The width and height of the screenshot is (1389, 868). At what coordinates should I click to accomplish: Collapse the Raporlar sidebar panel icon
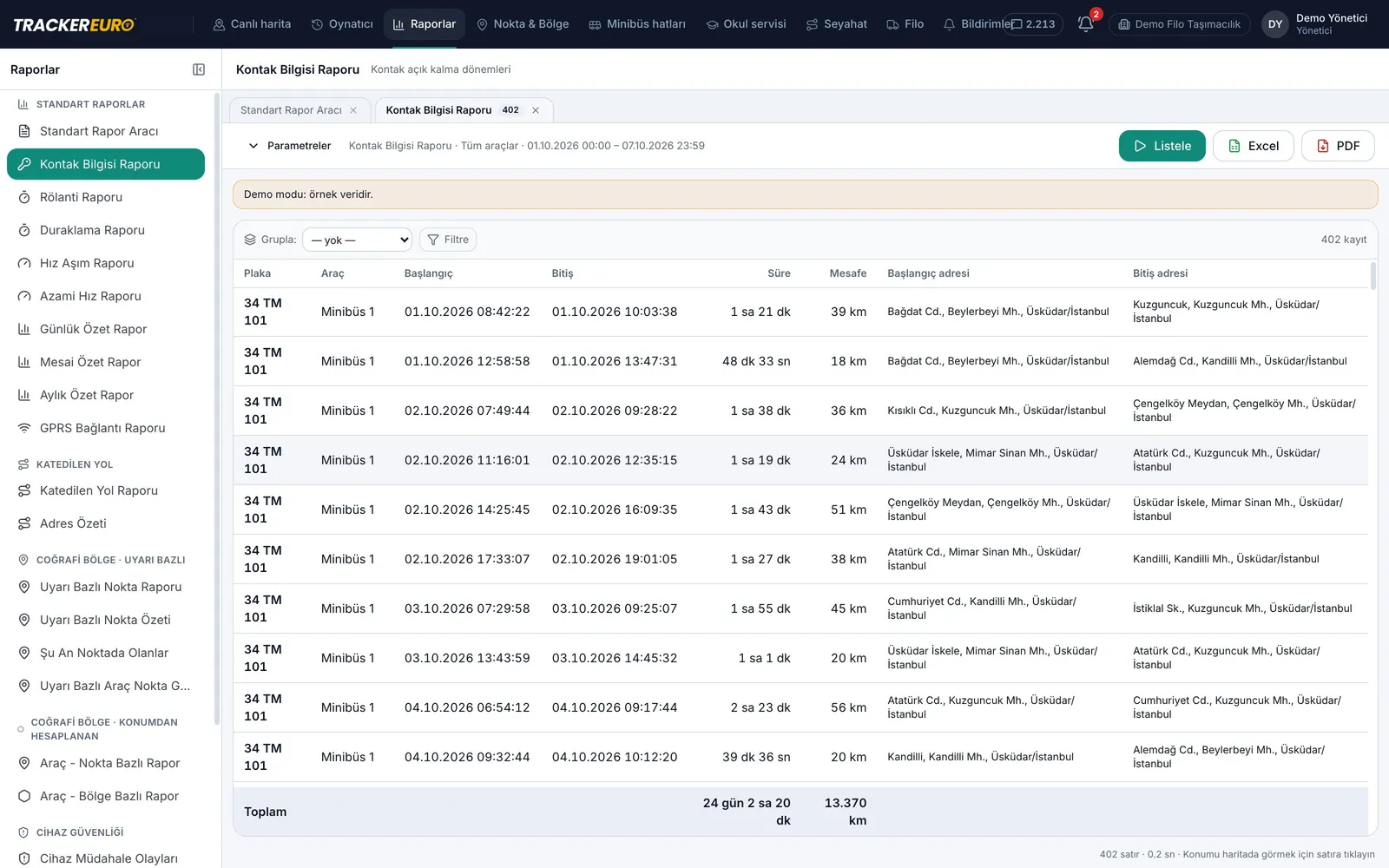199,69
